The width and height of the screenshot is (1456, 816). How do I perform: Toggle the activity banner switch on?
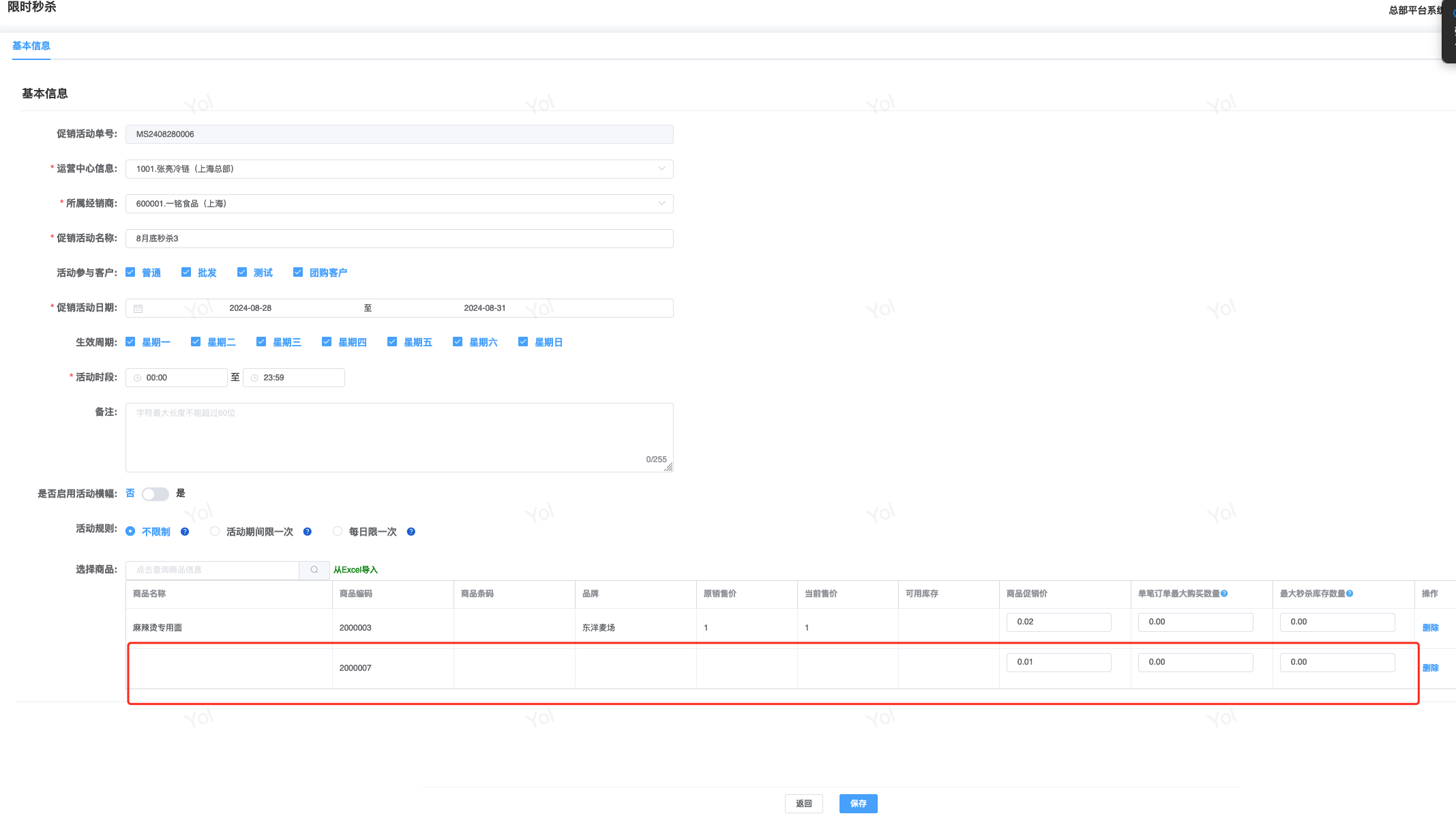[x=155, y=494]
